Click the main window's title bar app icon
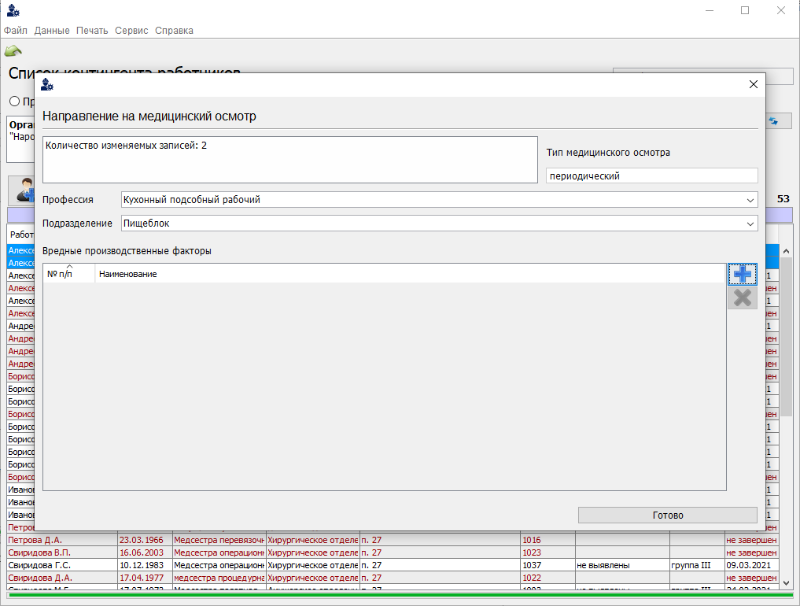 [13, 10]
